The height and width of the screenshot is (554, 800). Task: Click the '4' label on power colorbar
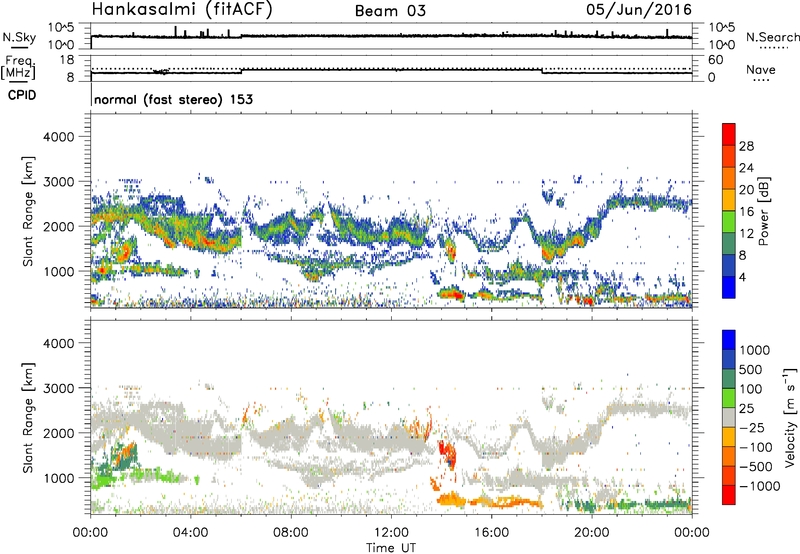[742, 278]
